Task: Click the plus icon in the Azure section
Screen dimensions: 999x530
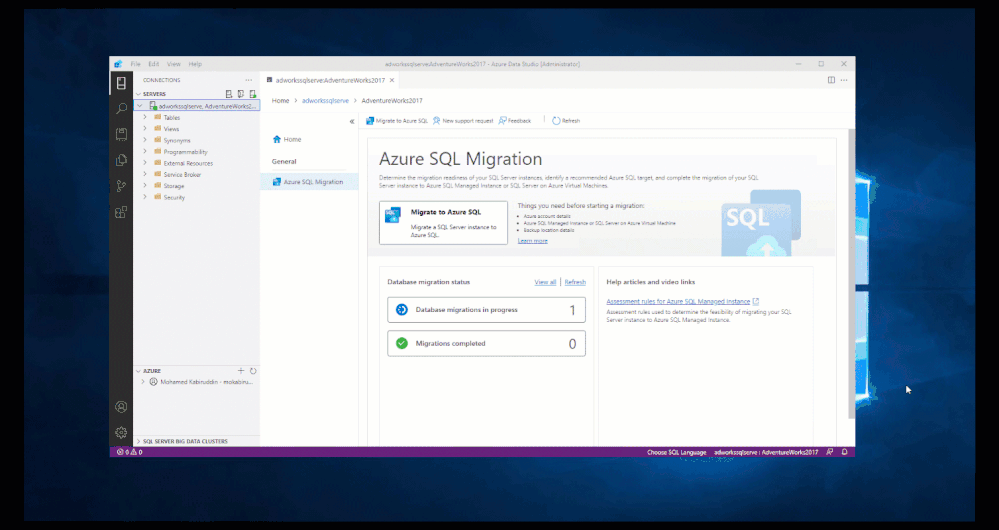Action: pos(241,371)
